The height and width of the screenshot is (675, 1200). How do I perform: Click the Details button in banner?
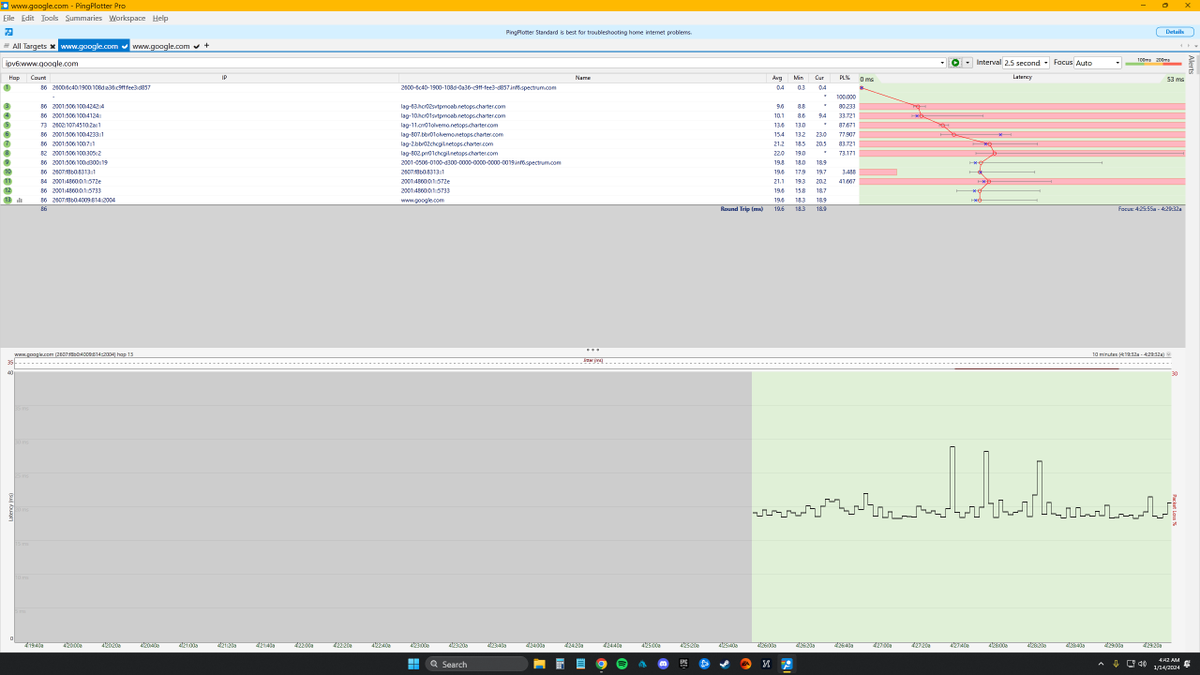(1174, 32)
